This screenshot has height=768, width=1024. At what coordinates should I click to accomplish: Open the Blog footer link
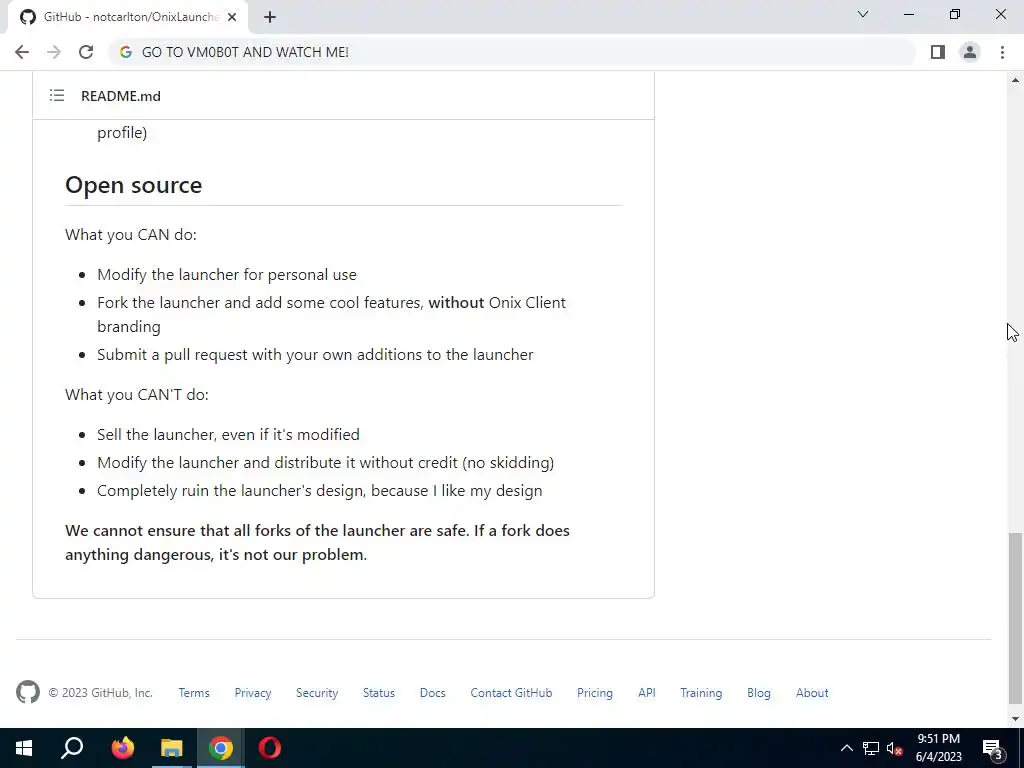[x=759, y=693]
